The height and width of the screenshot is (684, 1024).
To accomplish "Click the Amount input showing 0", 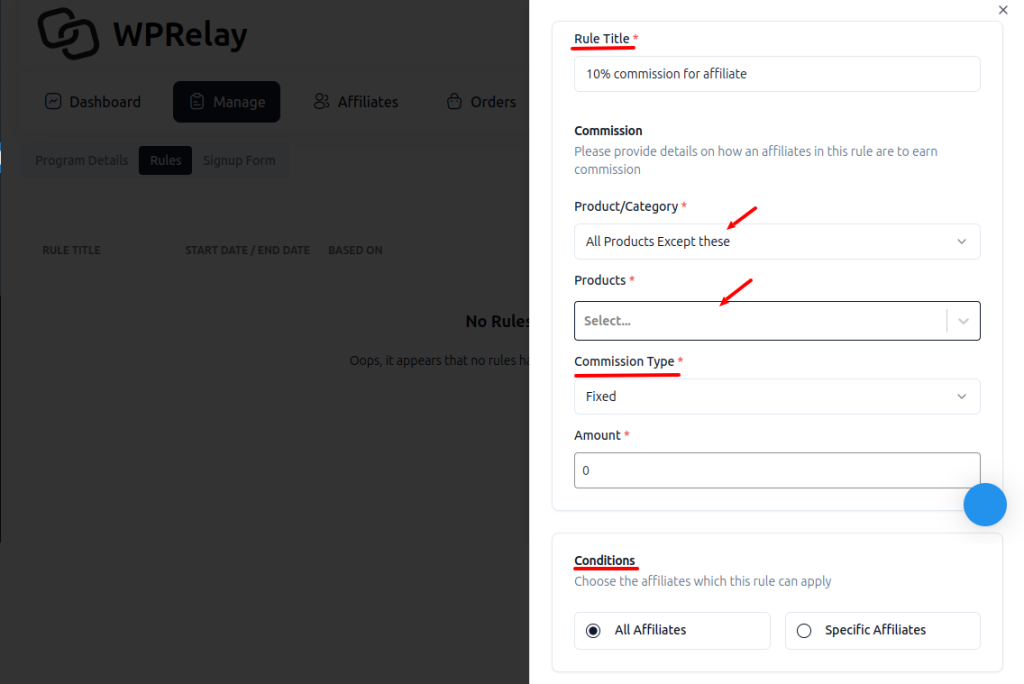I will click(x=777, y=470).
